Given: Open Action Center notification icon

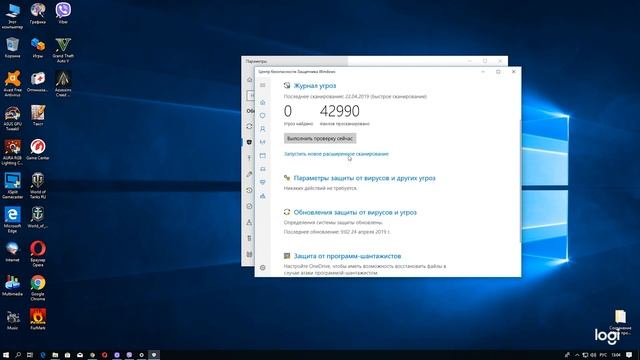Looking at the screenshot, I should tap(629, 355).
